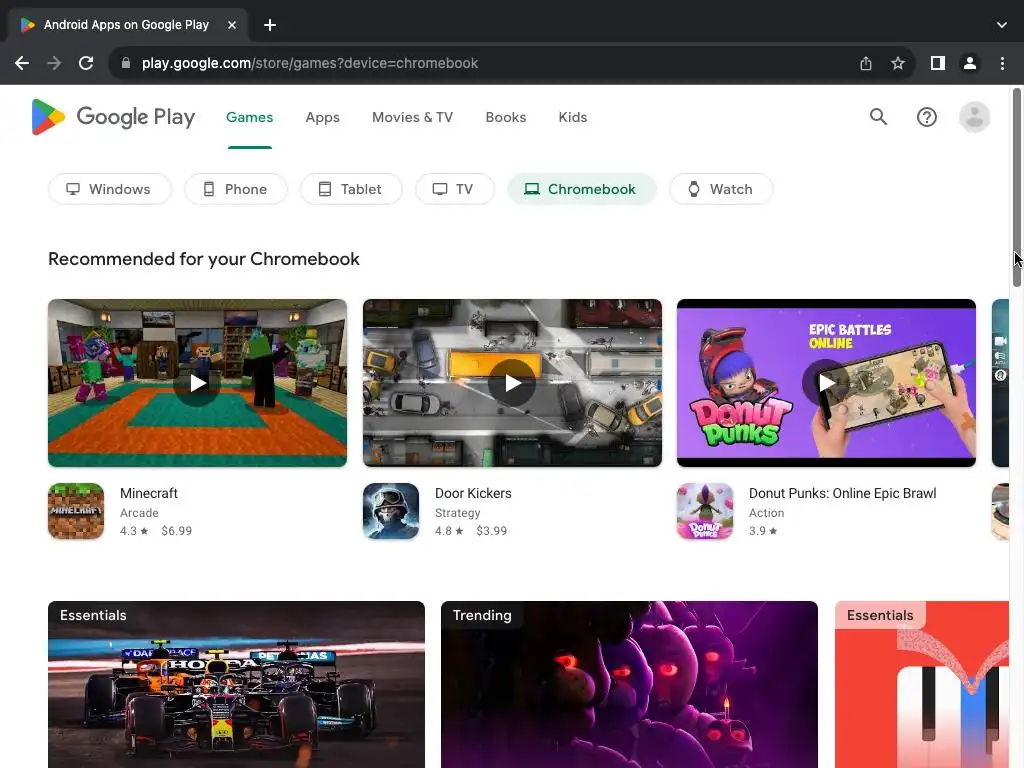Click the share page icon in address bar

coord(865,63)
